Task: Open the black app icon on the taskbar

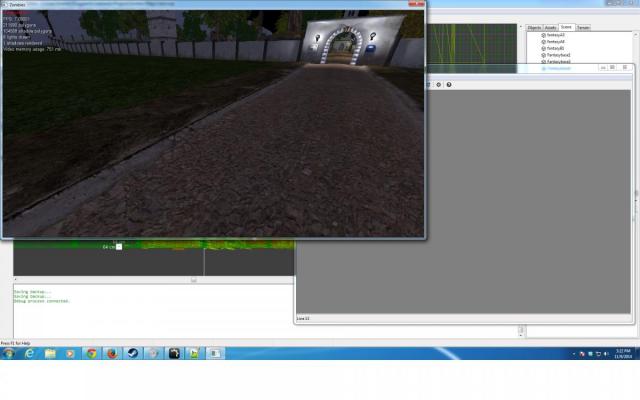Action: 174,353
